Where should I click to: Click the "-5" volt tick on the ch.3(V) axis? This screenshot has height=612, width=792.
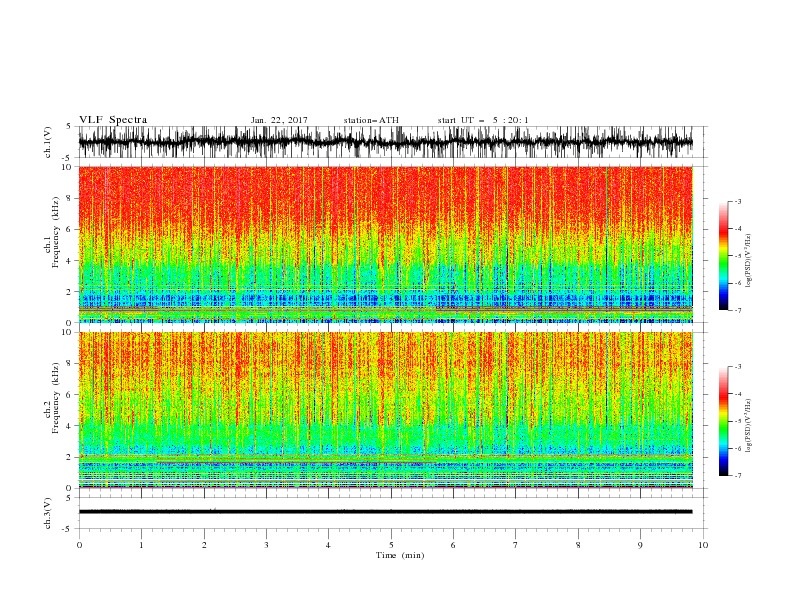pos(67,529)
